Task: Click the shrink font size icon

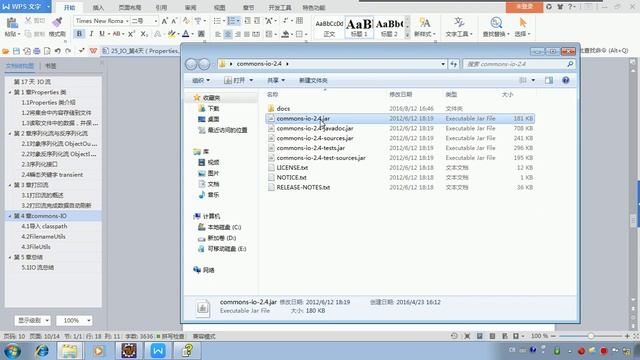Action: tap(174, 21)
